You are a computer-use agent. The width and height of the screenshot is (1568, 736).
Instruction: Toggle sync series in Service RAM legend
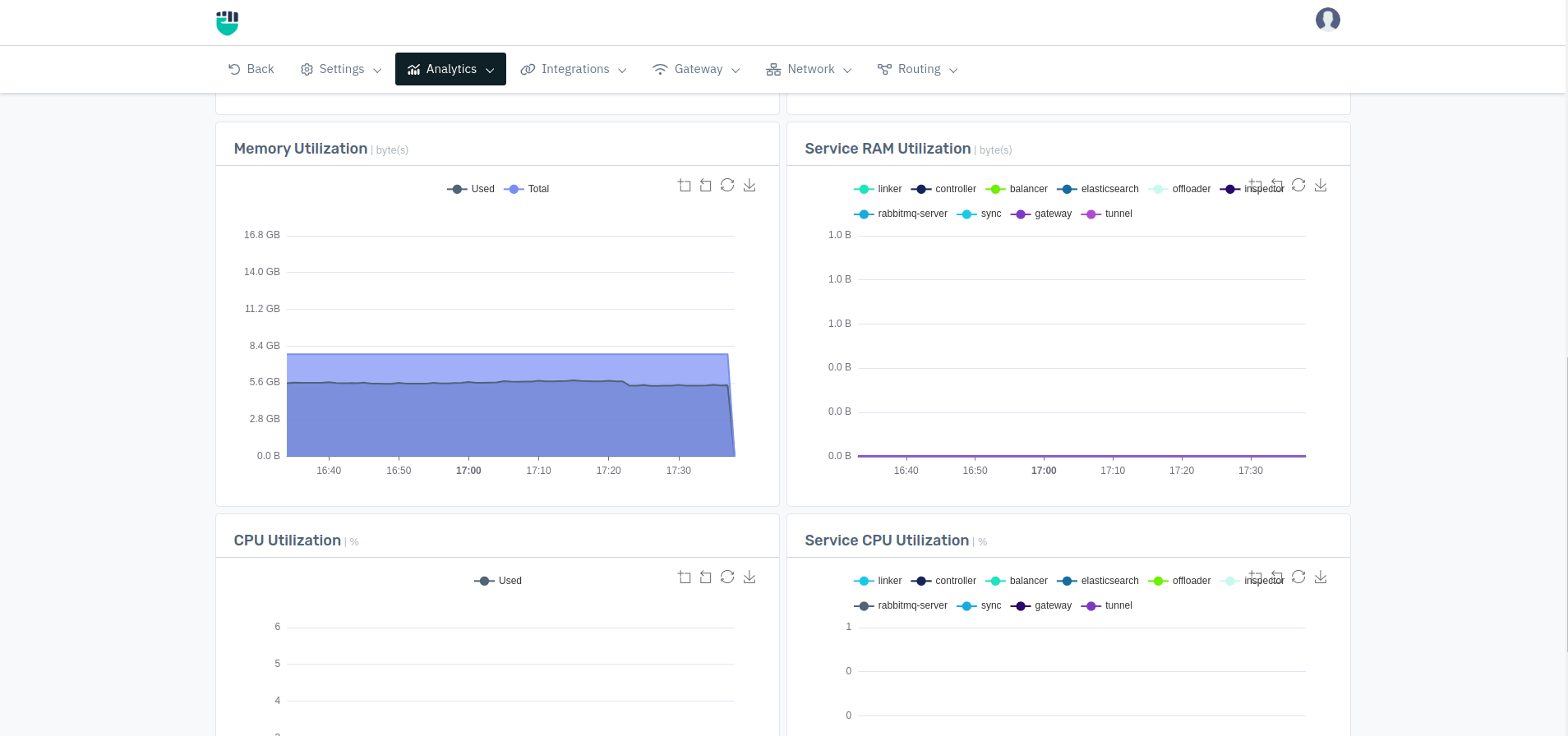[979, 214]
